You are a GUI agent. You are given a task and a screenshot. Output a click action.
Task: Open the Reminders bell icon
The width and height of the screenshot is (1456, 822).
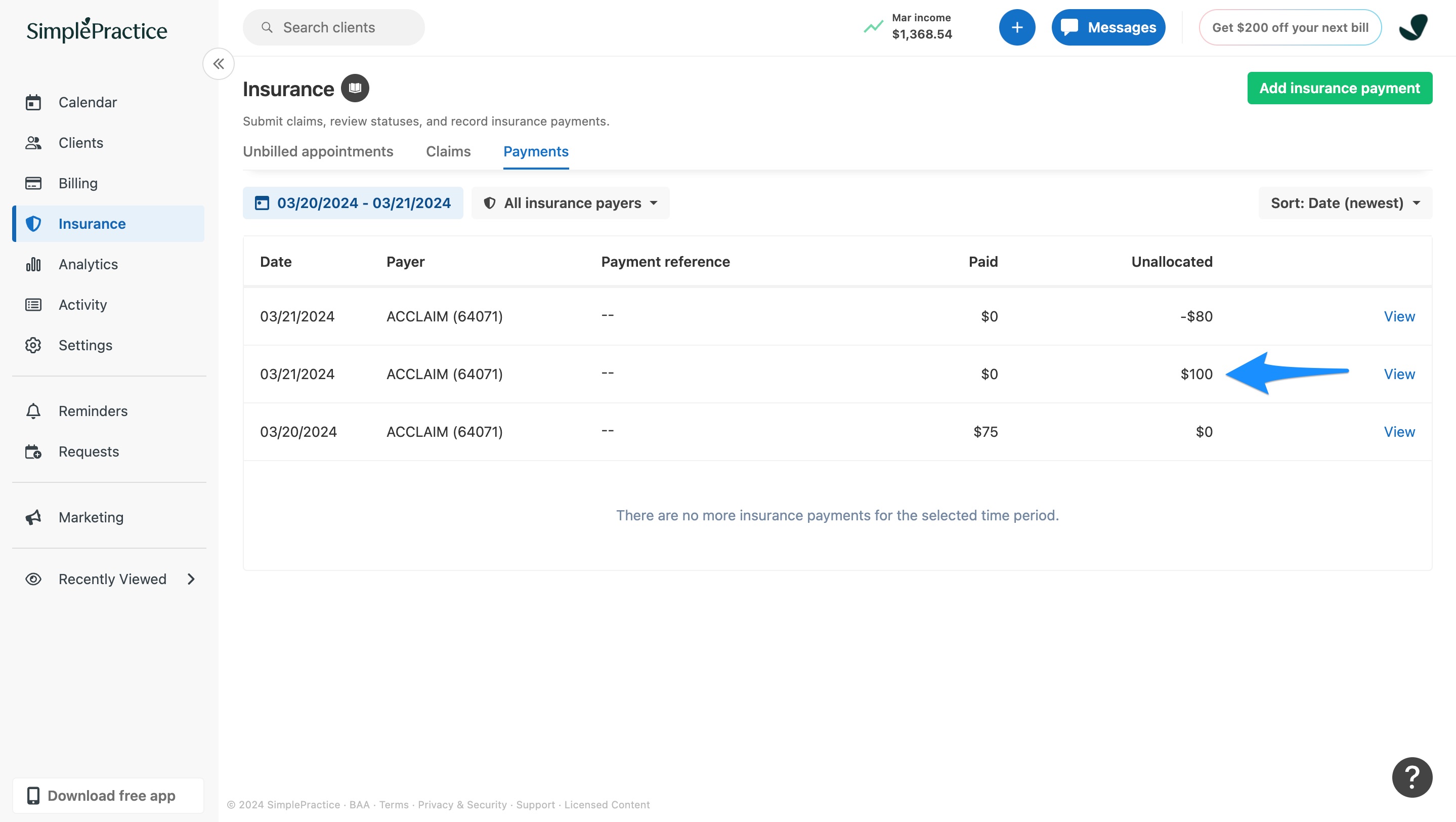click(x=33, y=411)
